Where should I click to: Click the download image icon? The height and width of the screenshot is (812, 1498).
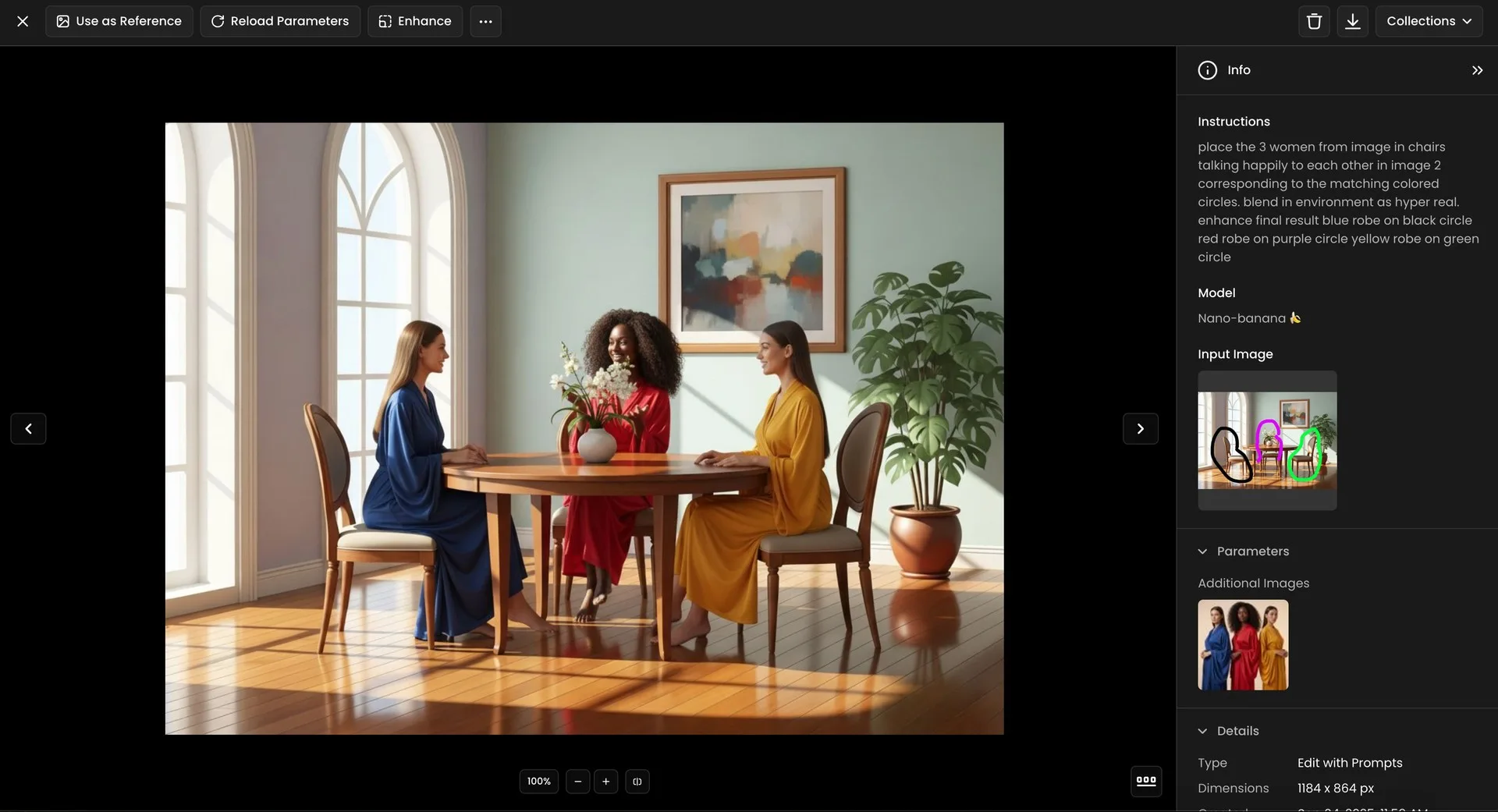point(1352,21)
